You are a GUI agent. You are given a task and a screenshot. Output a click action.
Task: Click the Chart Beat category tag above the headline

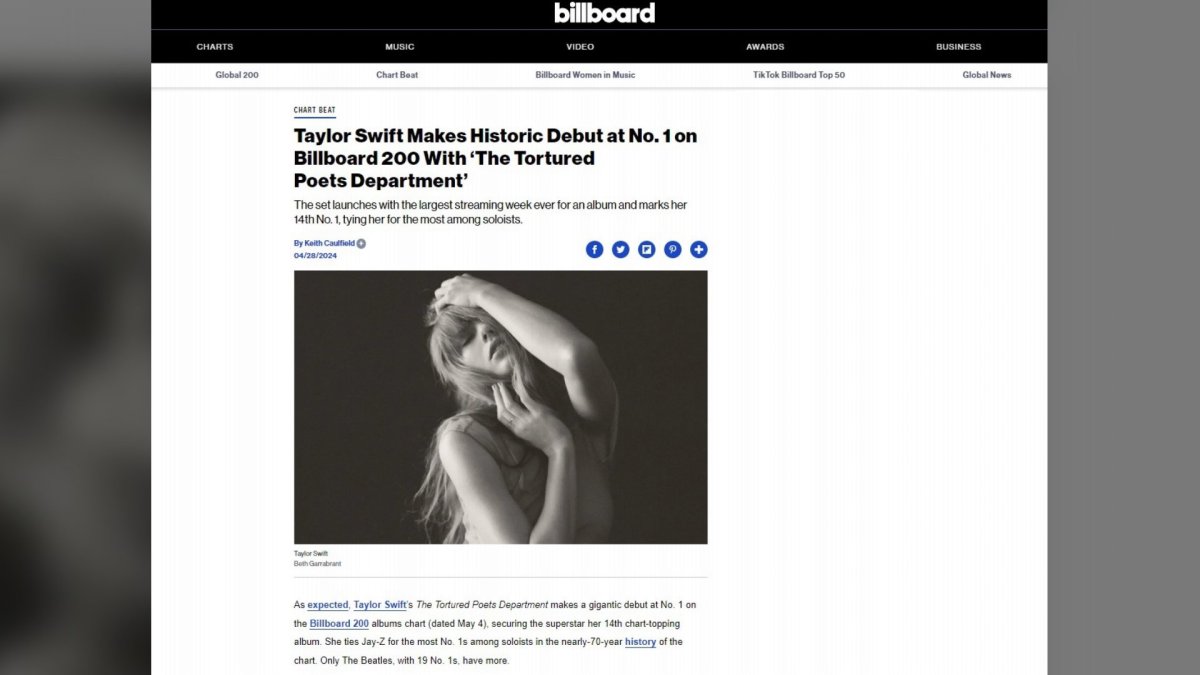click(x=315, y=111)
